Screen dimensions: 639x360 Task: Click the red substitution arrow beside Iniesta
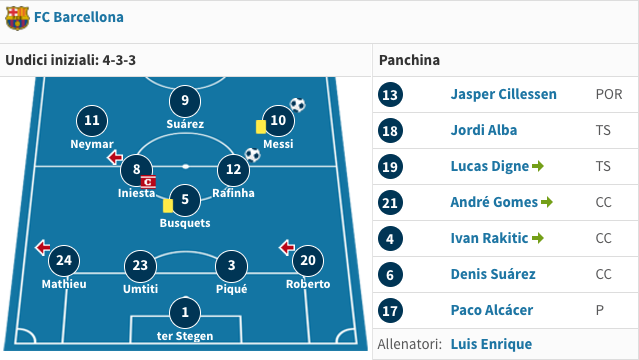115,157
